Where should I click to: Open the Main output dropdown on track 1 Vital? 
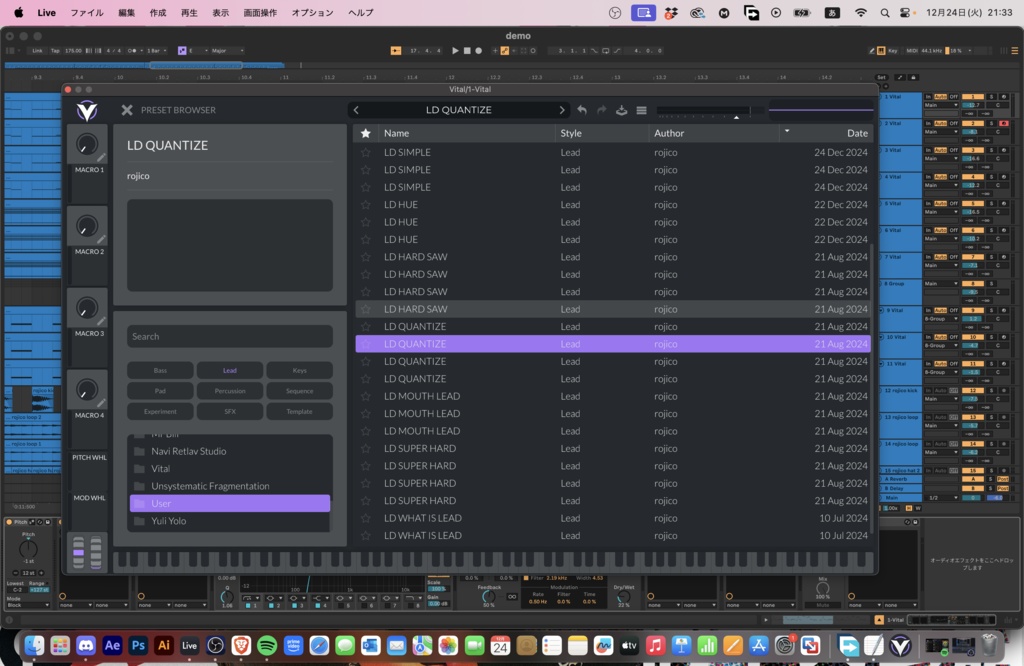pos(940,105)
